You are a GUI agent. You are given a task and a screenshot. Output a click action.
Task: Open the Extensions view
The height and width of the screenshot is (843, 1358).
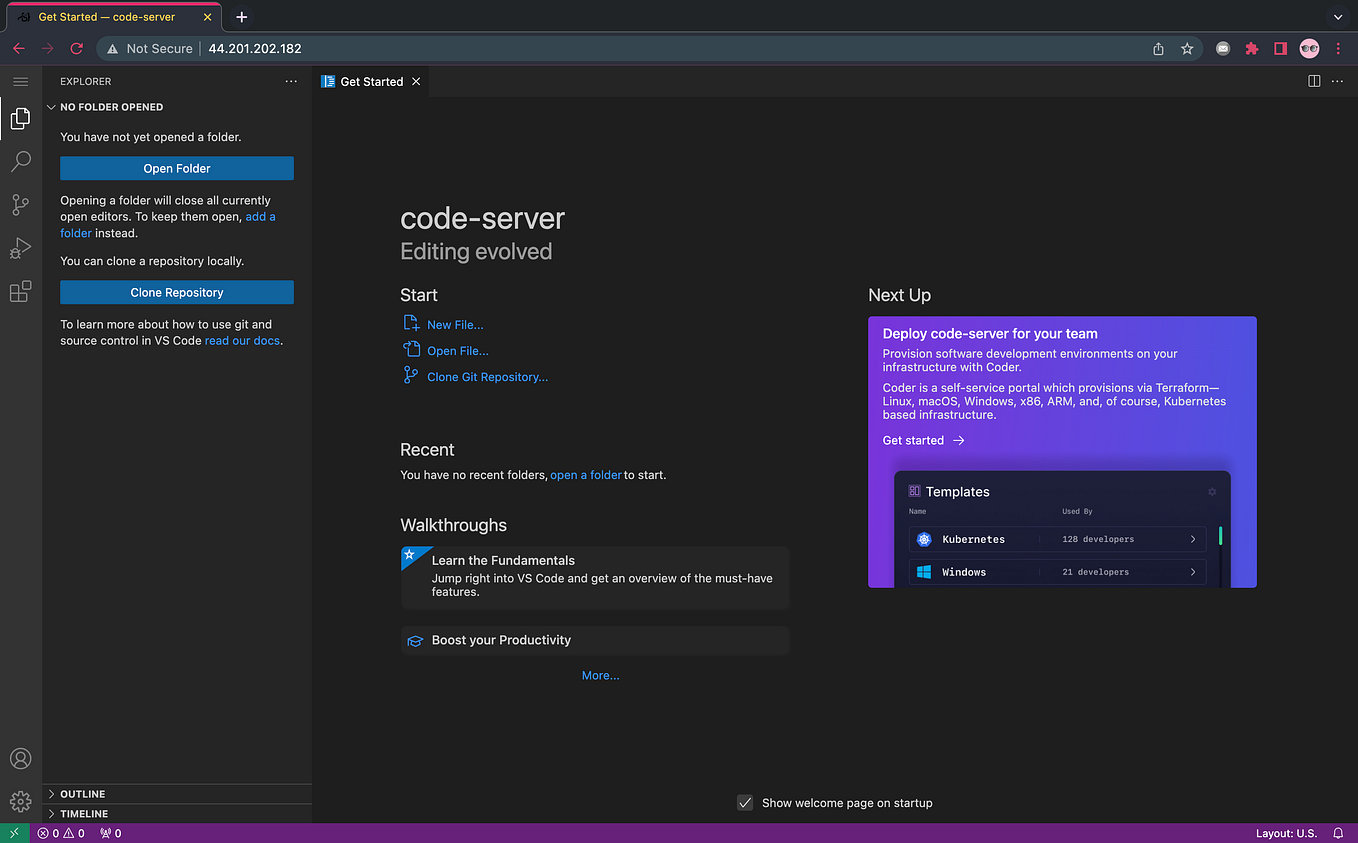pos(20,291)
